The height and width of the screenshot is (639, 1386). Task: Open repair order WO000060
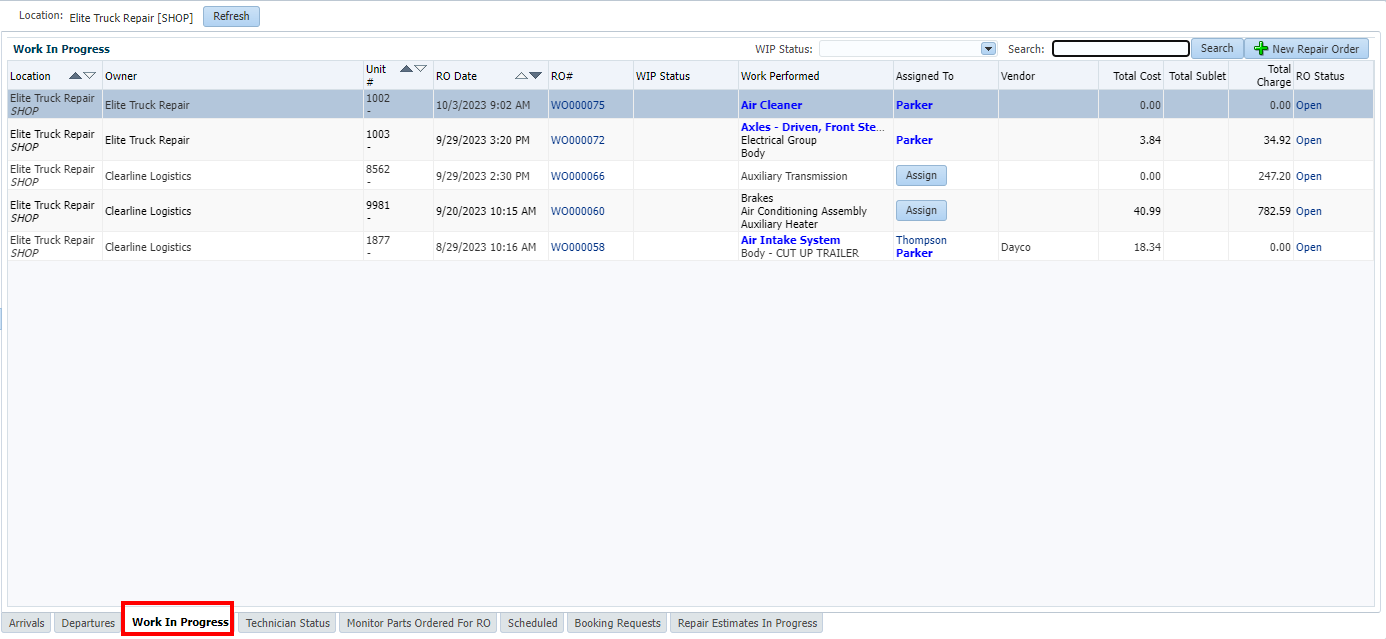(x=578, y=211)
